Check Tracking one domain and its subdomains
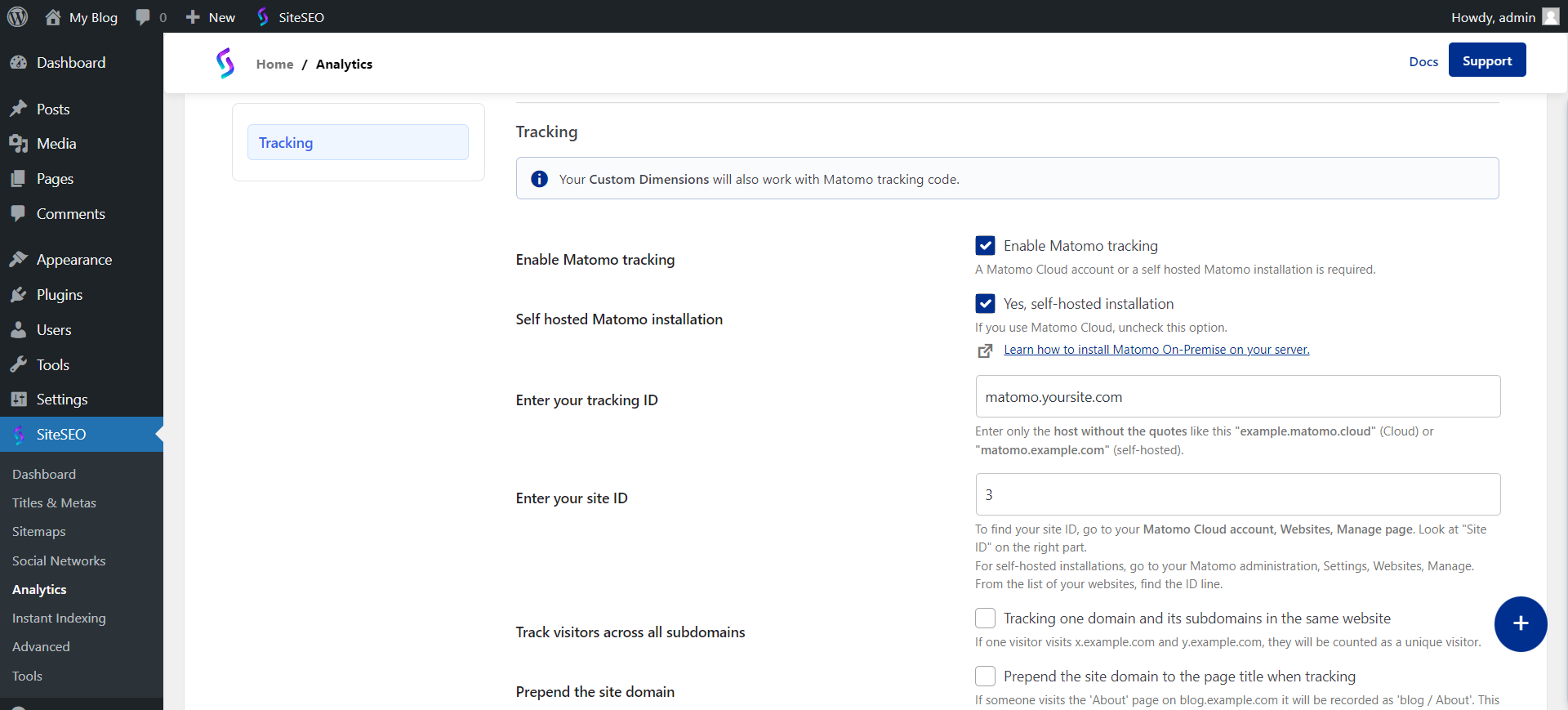 click(x=985, y=618)
